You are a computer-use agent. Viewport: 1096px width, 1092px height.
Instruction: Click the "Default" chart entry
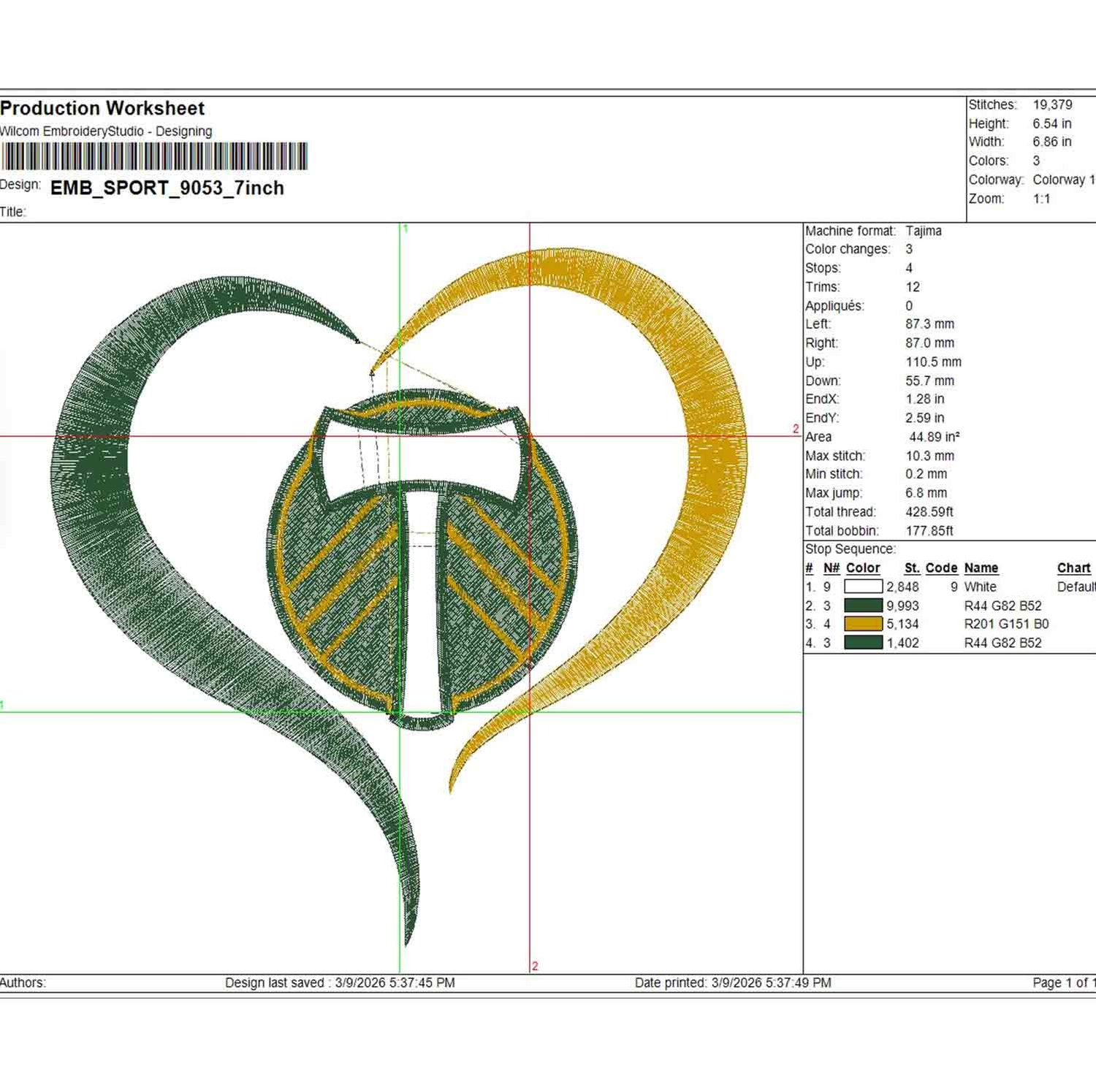[1076, 587]
